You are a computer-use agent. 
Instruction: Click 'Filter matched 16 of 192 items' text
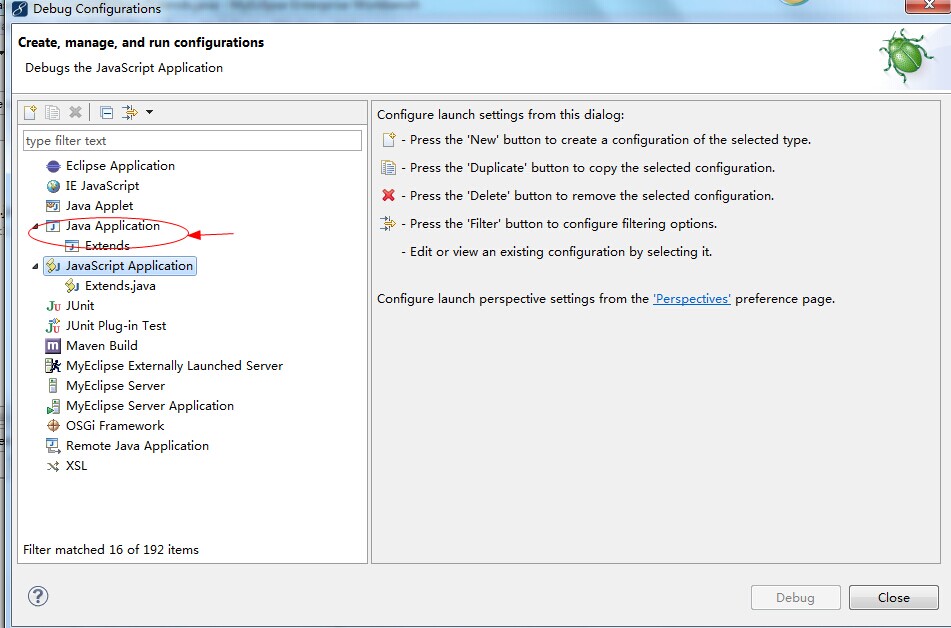(111, 550)
